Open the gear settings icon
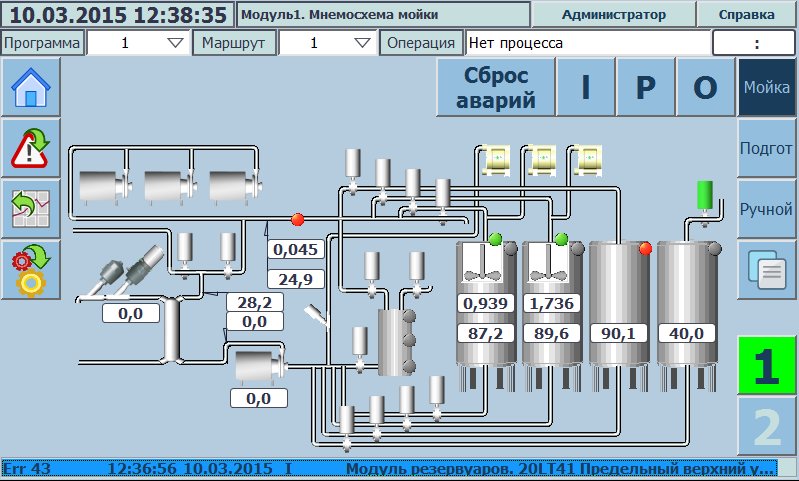 pyautogui.click(x=31, y=270)
